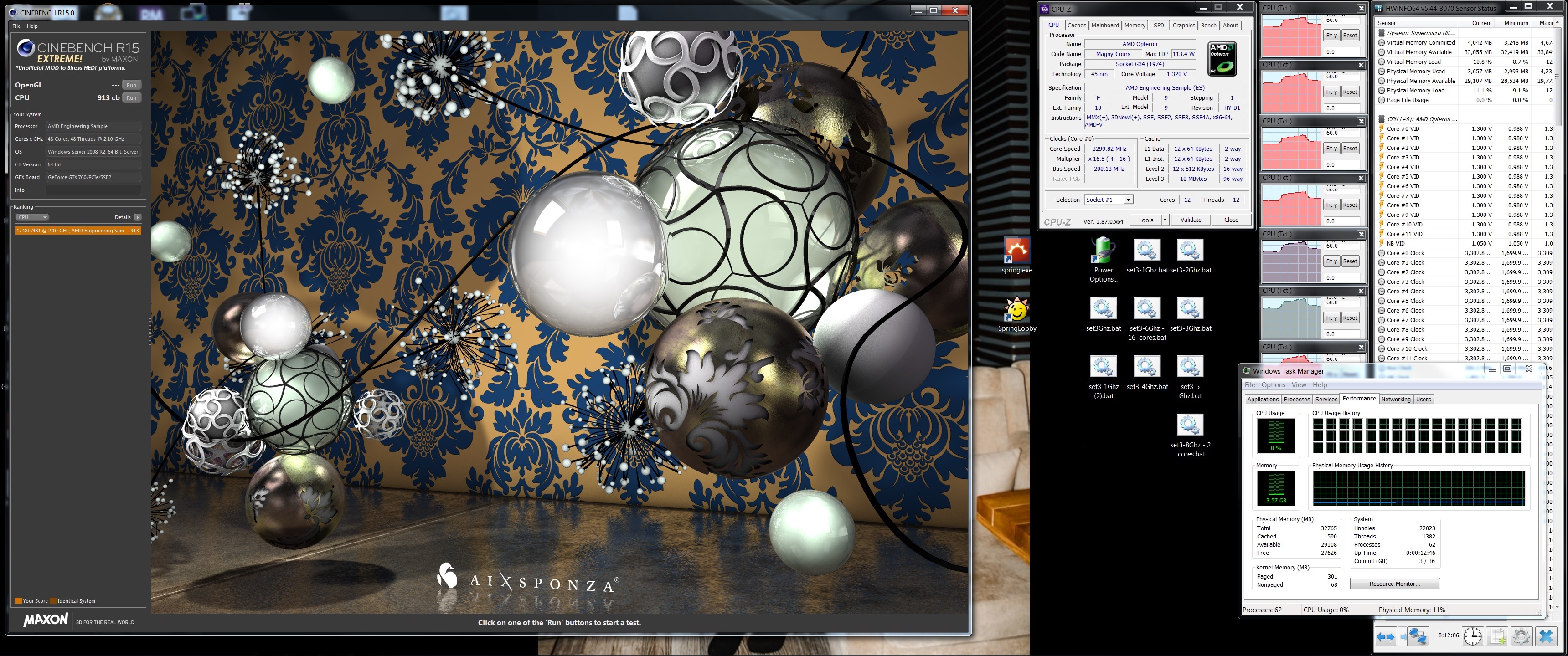Image resolution: width=1568 pixels, height=656 pixels.
Task: Open Resource Monitor from Task Manager
Action: 1394,584
